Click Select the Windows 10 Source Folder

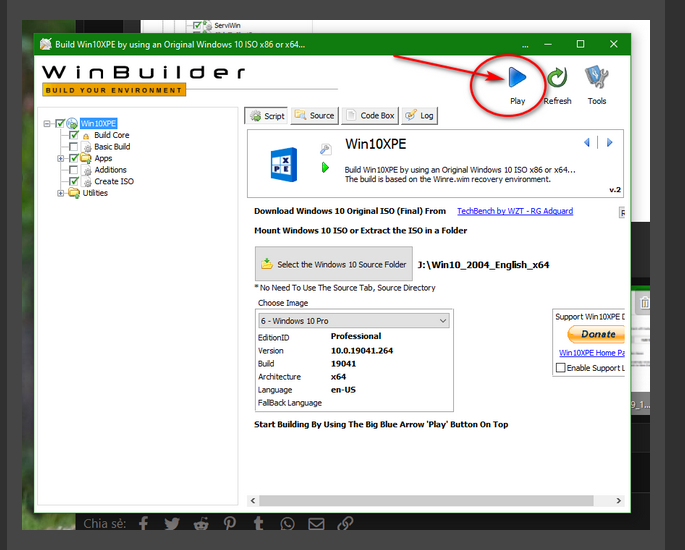tap(334, 264)
